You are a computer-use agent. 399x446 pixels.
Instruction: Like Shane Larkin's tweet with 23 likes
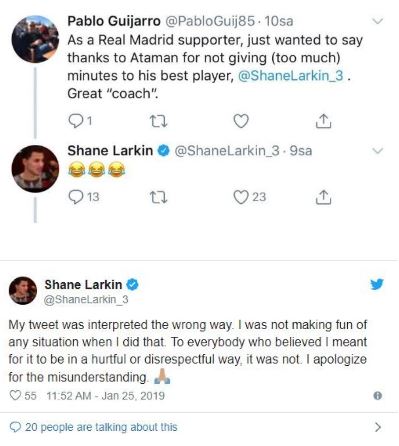tap(240, 197)
